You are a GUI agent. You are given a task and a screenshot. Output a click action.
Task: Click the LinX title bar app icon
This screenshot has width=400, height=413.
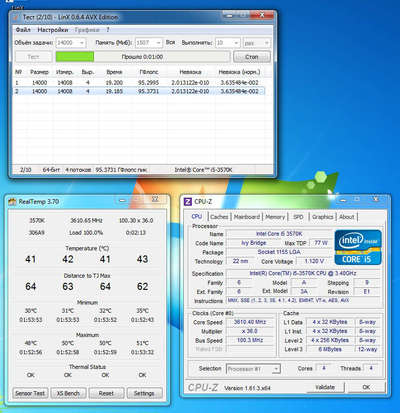pos(16,17)
